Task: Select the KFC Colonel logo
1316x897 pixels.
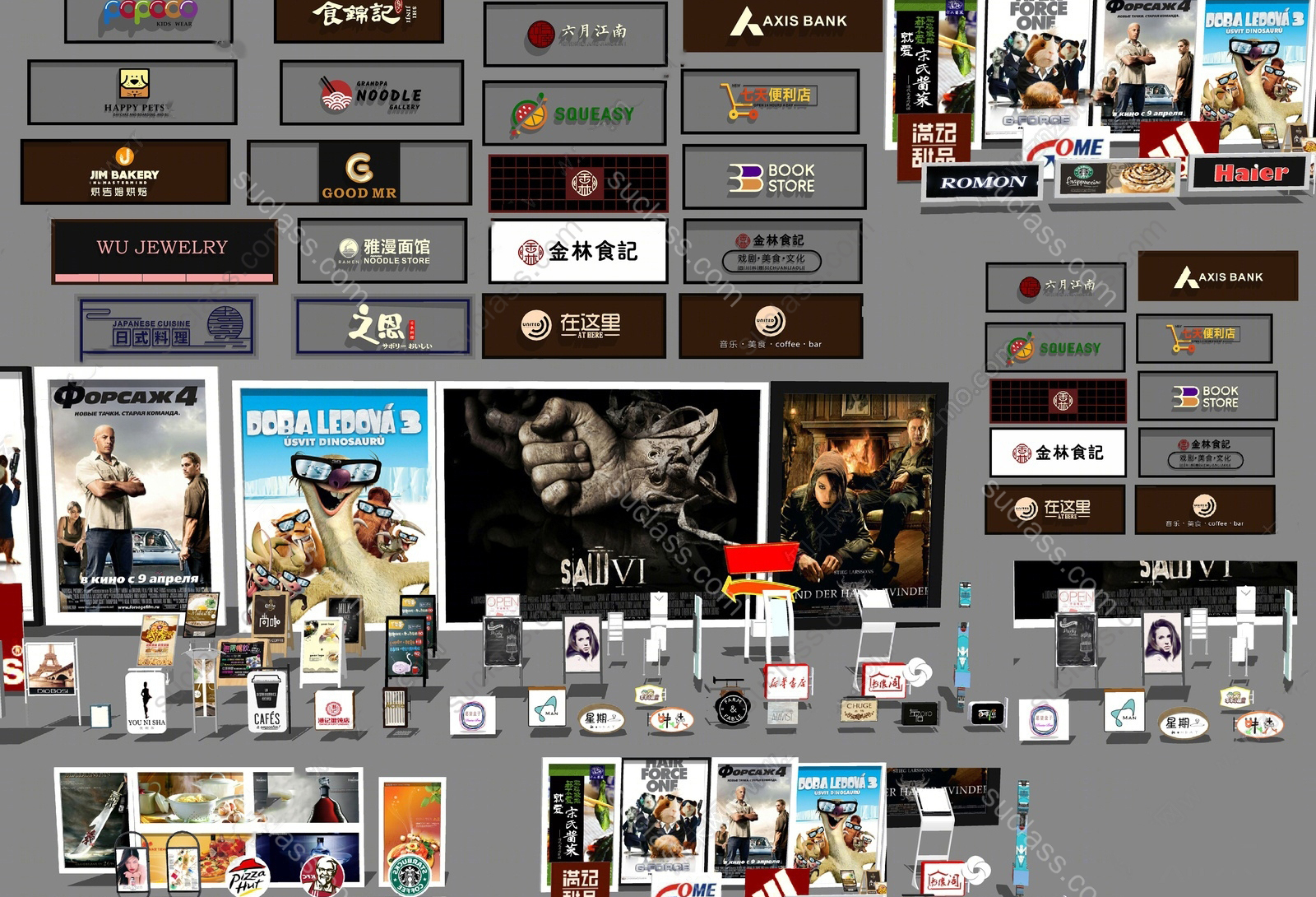Action: click(x=322, y=876)
